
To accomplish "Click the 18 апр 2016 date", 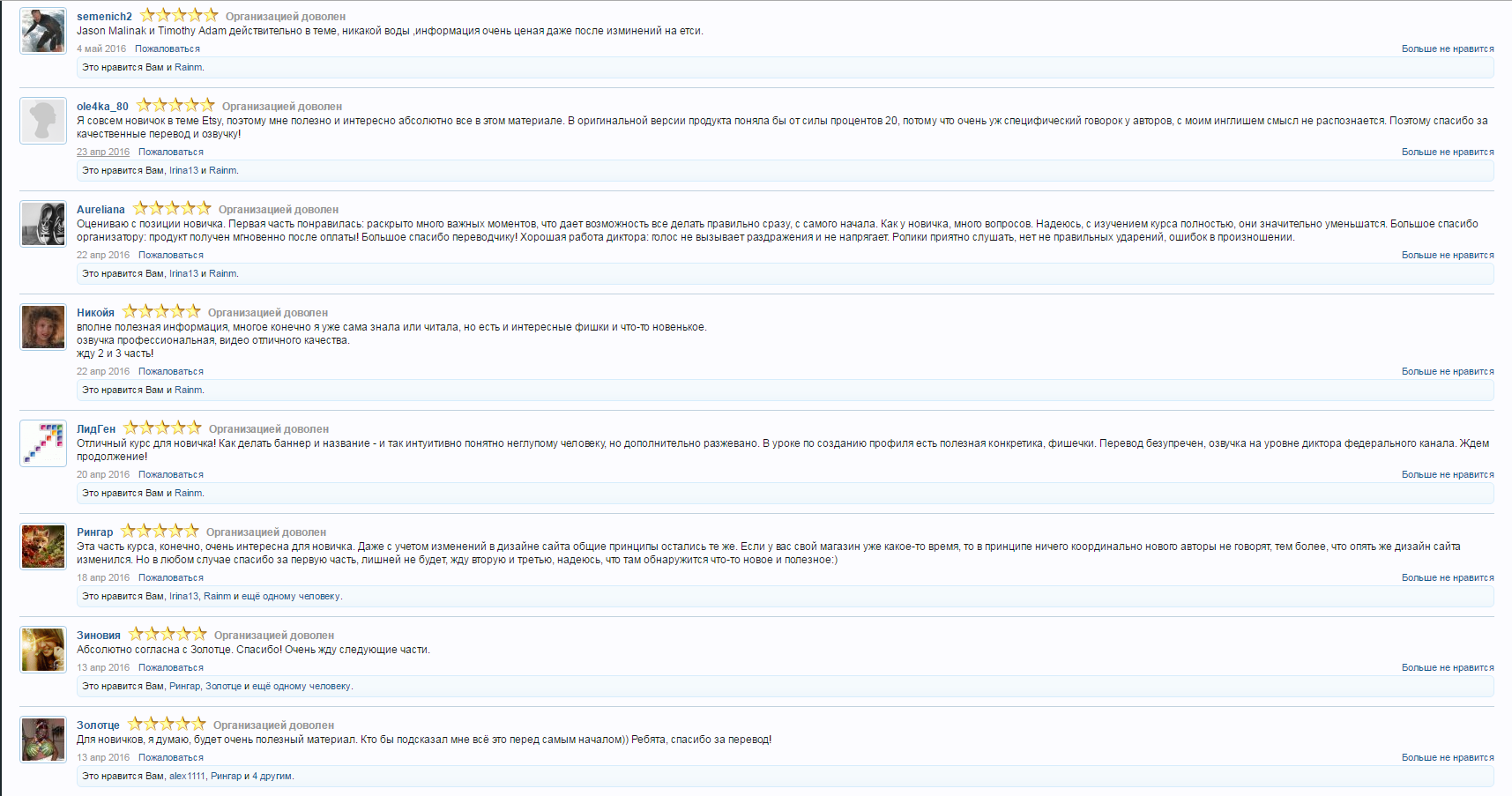I will tap(103, 578).
